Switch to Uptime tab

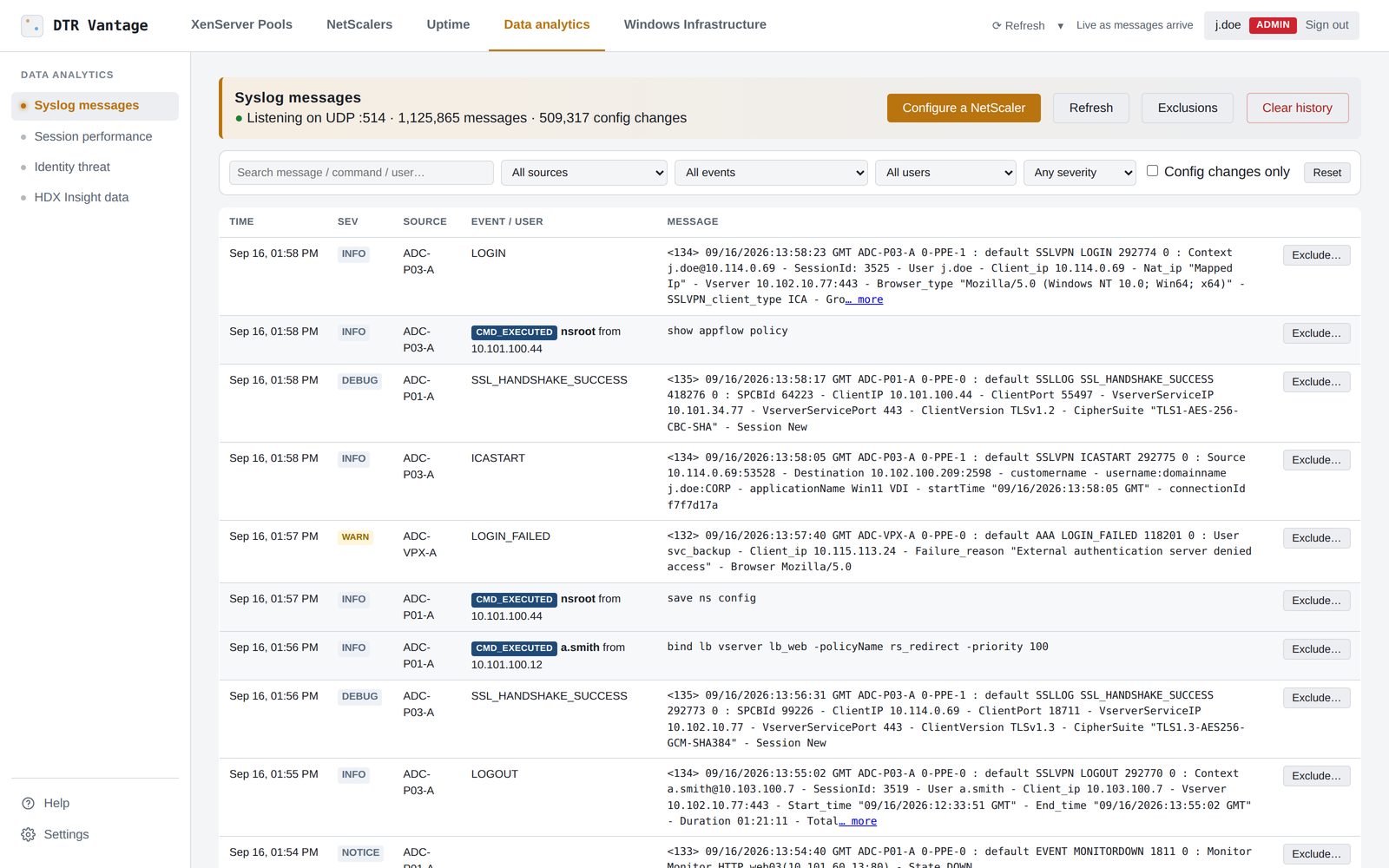pyautogui.click(x=448, y=24)
